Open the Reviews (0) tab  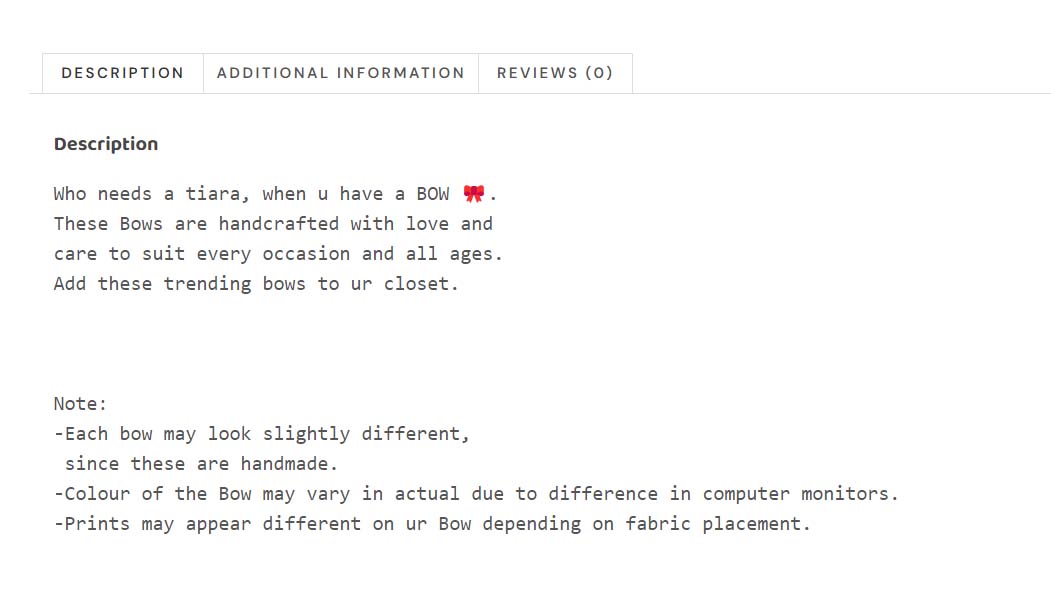click(x=555, y=73)
